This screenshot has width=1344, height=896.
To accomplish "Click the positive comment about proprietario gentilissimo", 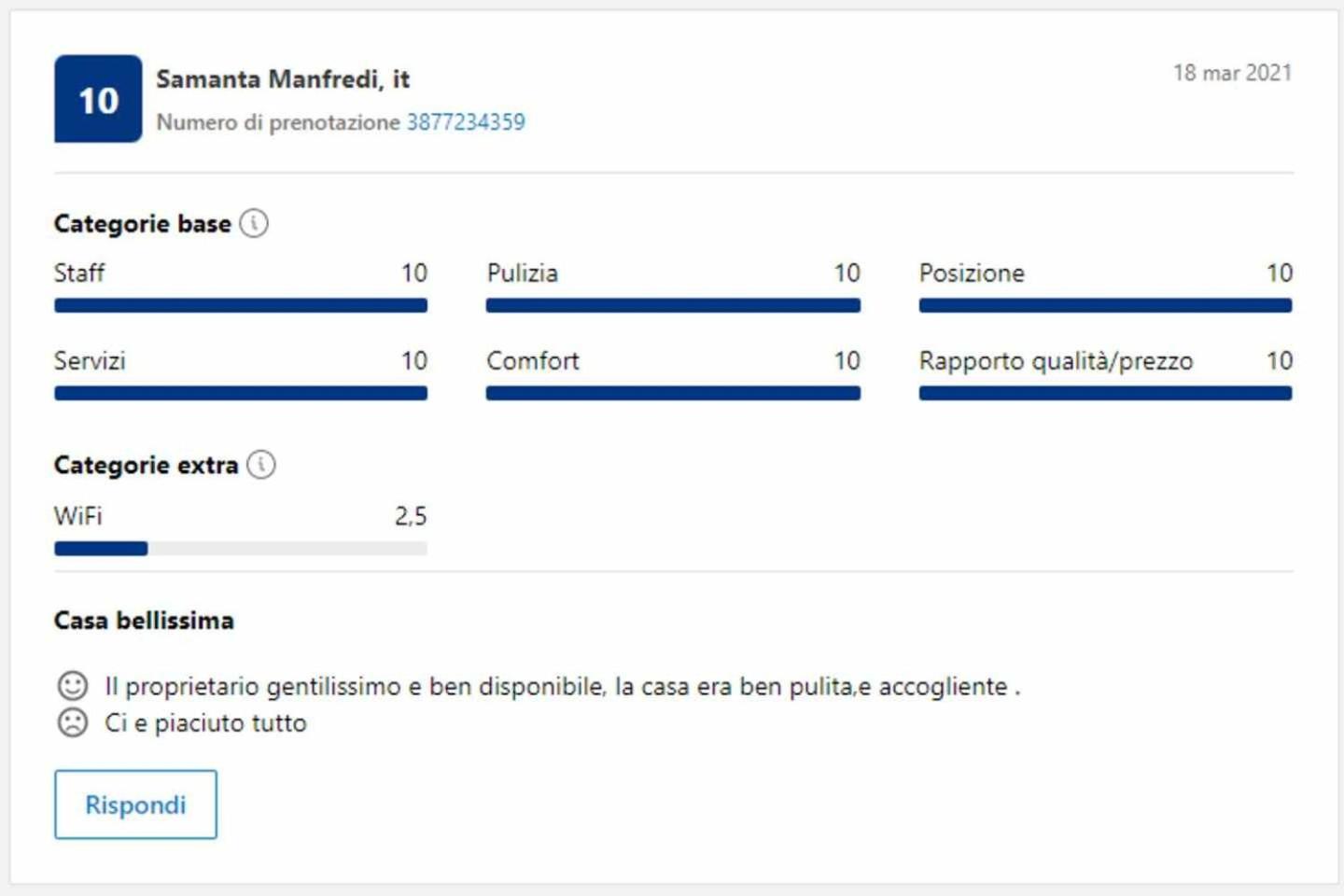I will (563, 687).
